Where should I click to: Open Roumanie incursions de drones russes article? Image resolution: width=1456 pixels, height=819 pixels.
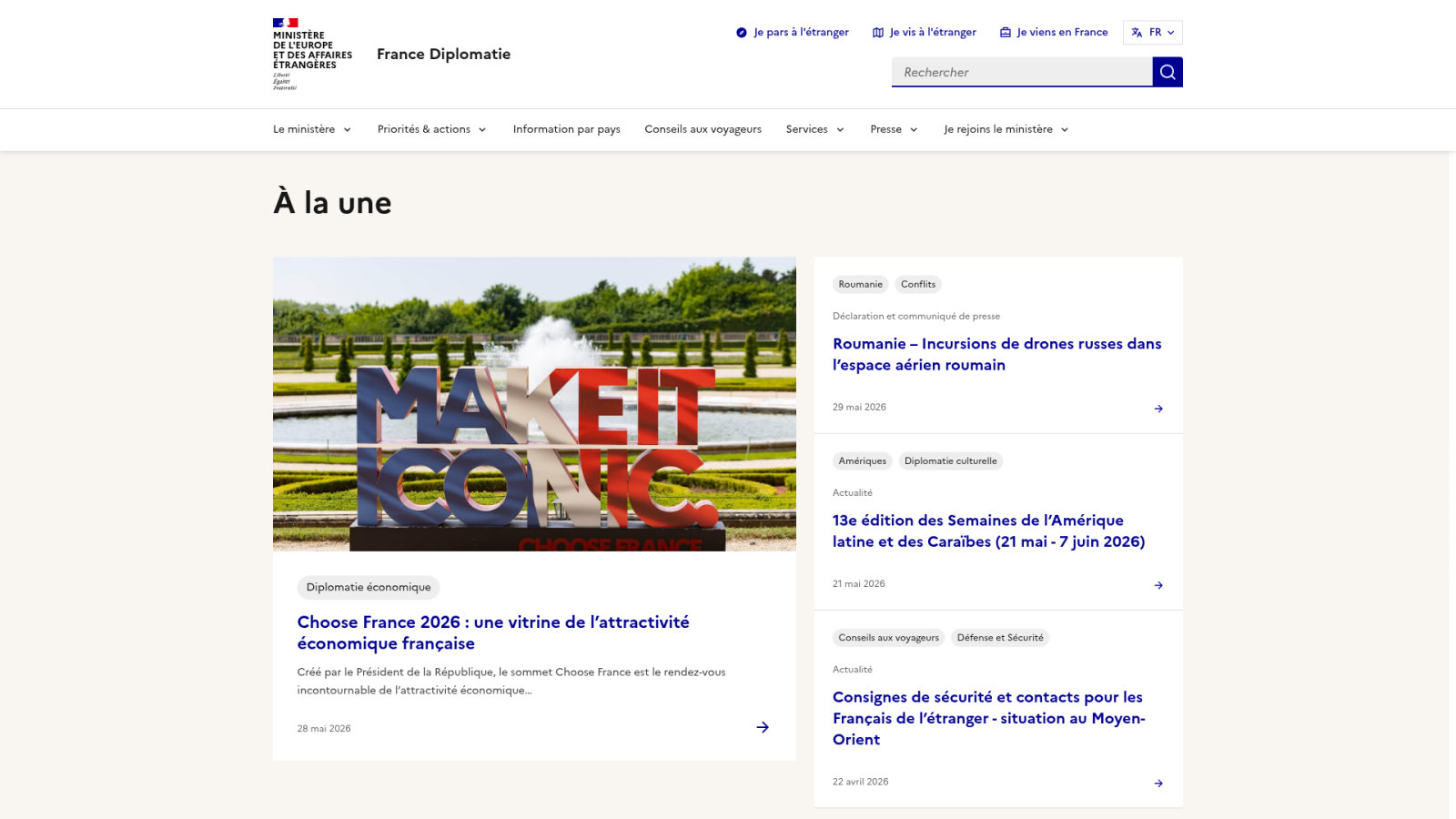coord(997,354)
